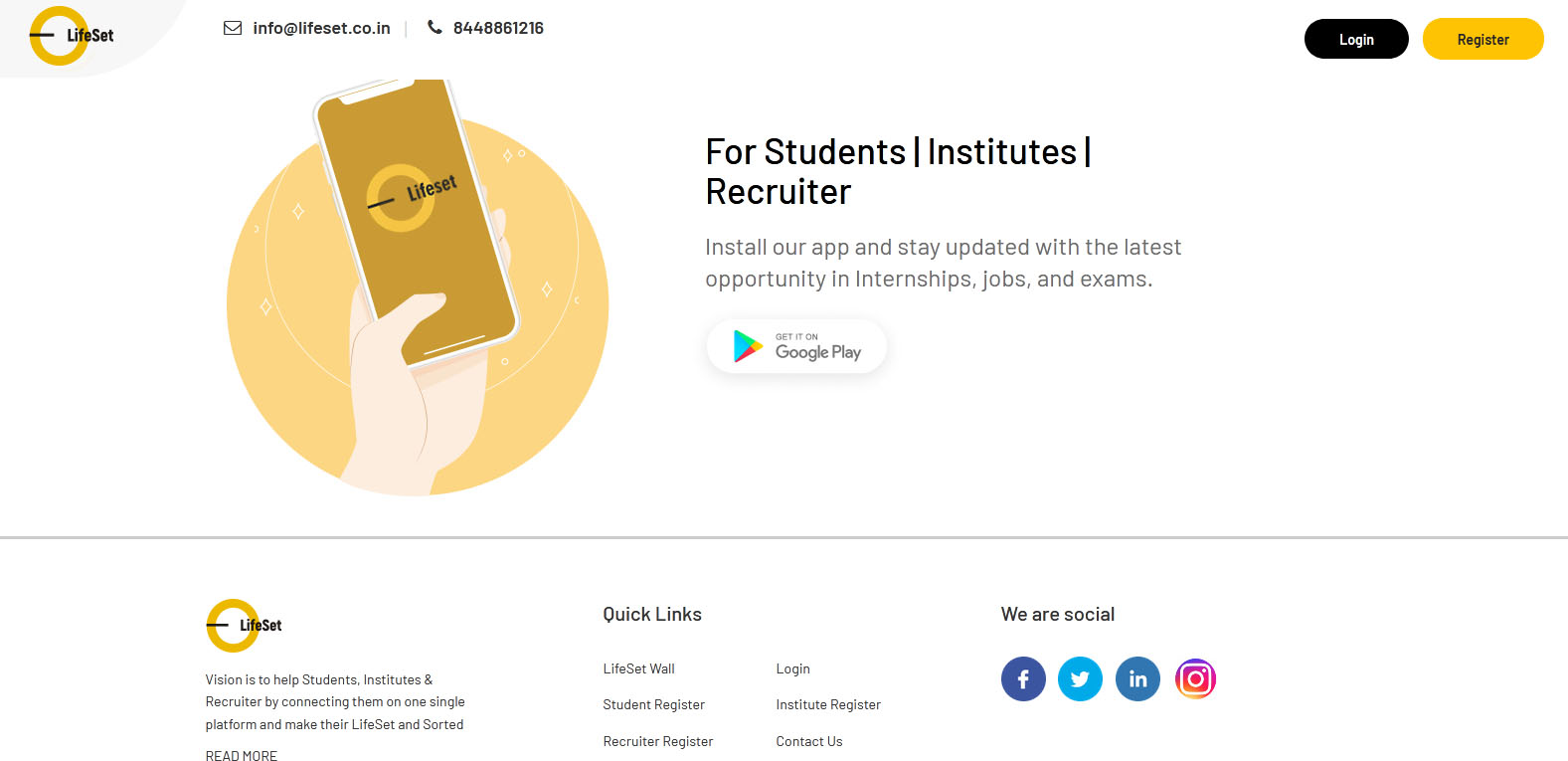Image resolution: width=1568 pixels, height=761 pixels.
Task: Open the Instagram social icon
Action: pyautogui.click(x=1195, y=679)
